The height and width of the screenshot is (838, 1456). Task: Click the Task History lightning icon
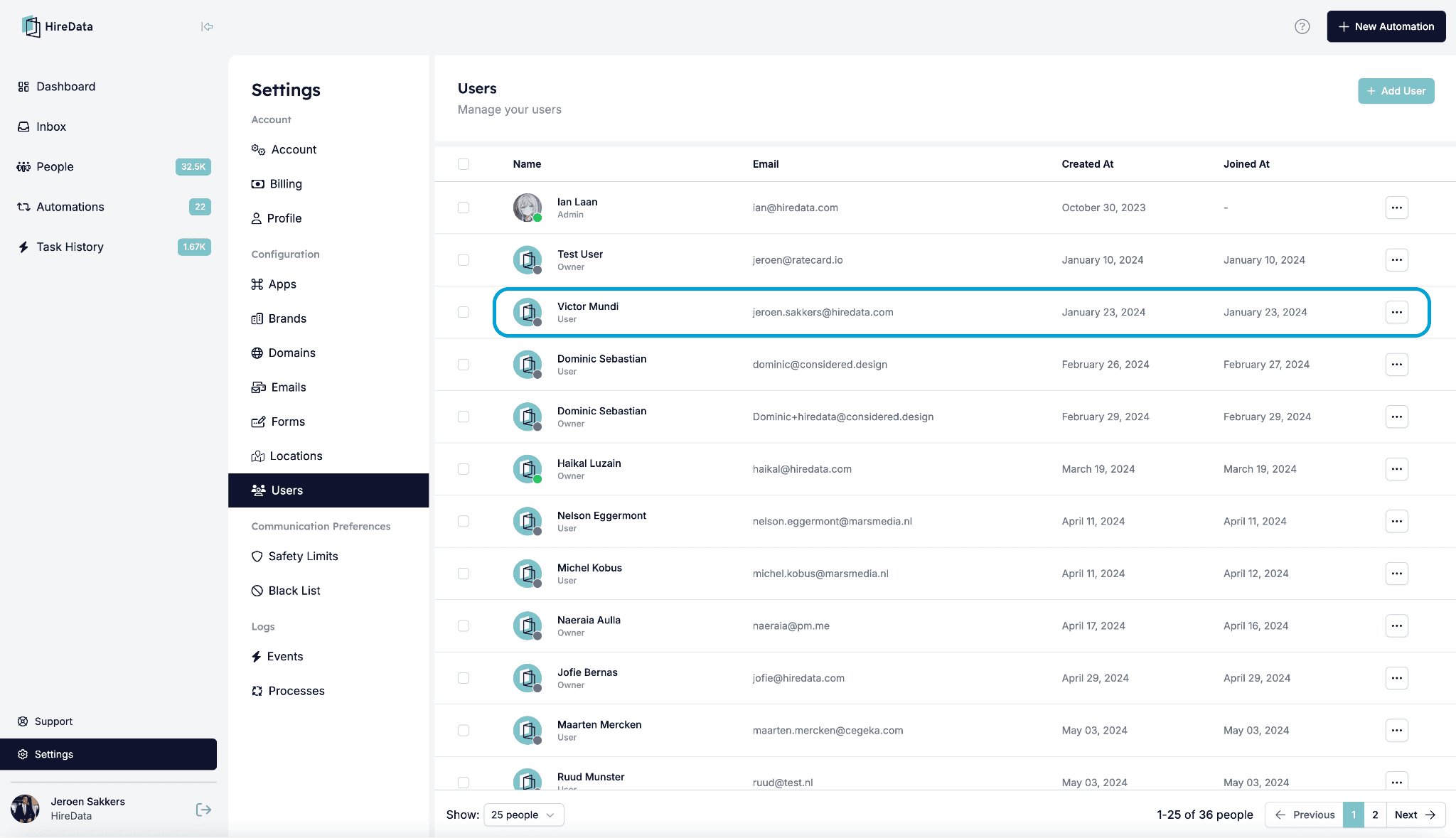23,247
